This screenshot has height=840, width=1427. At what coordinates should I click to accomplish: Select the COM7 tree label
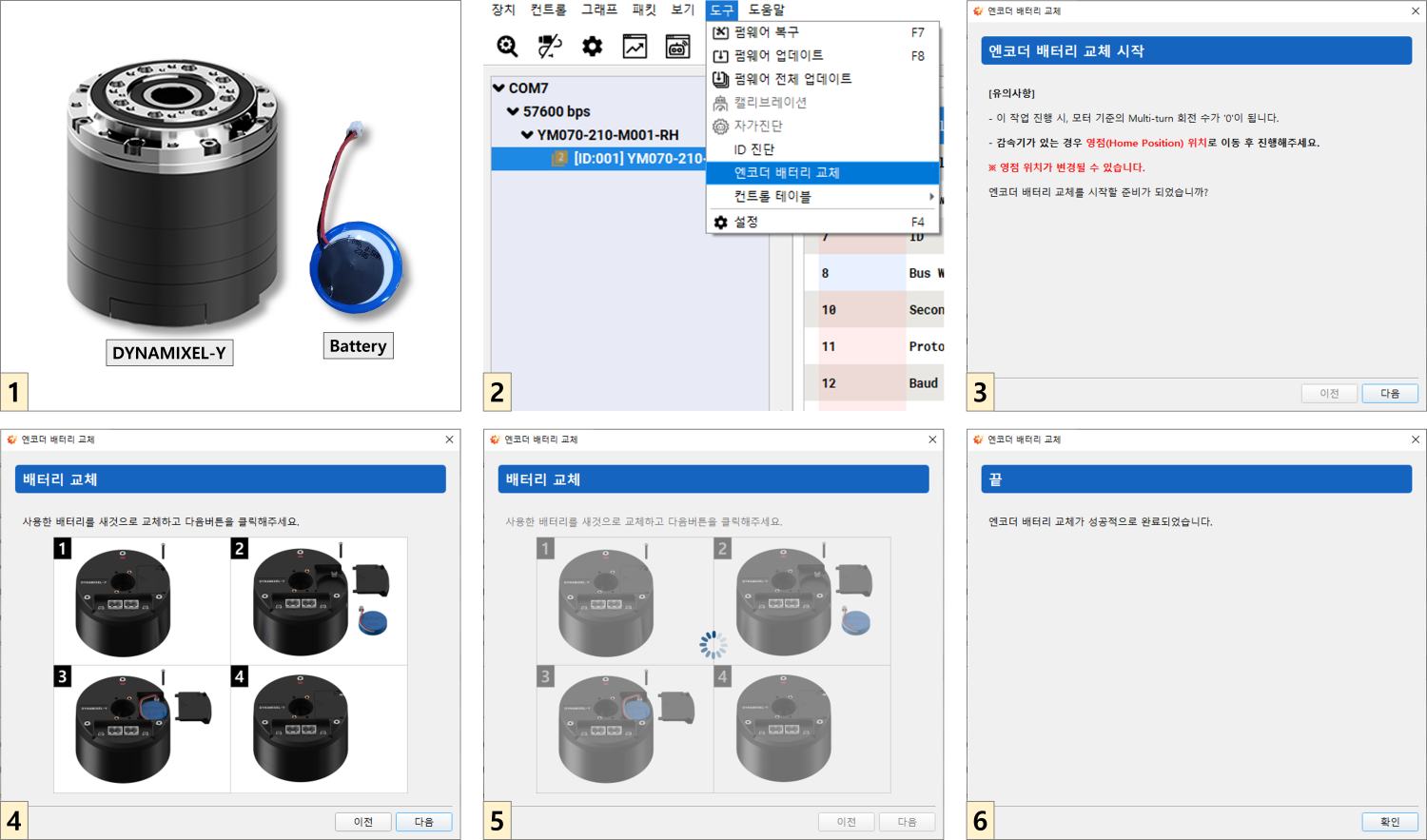528,88
